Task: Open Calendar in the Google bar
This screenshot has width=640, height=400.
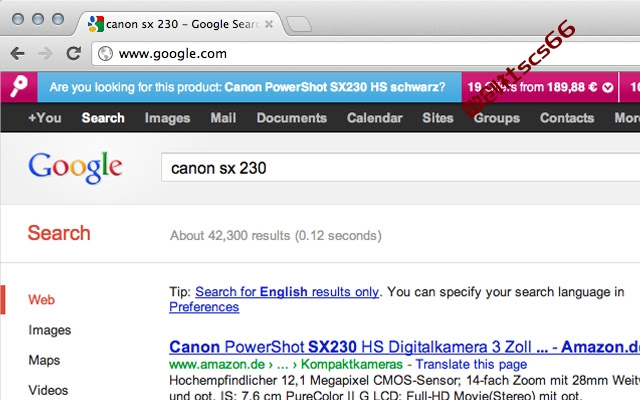Action: tap(375, 118)
